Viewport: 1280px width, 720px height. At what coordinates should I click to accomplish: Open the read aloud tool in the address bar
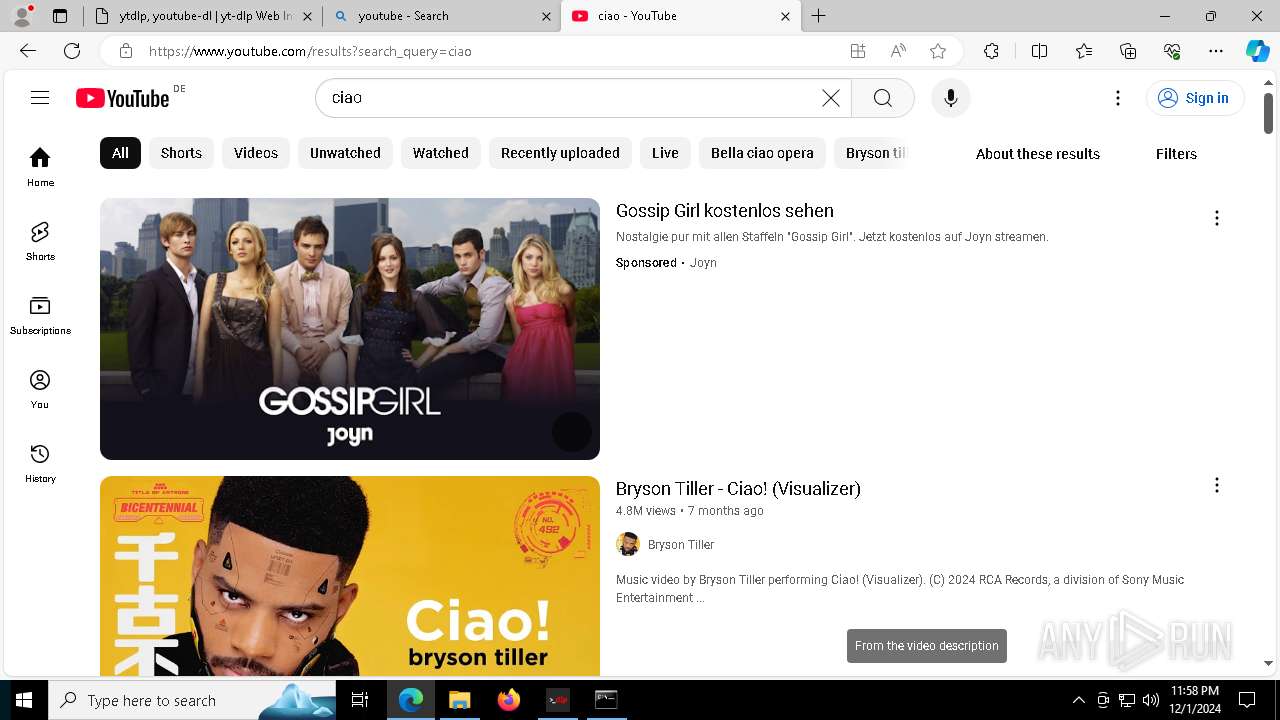point(898,51)
